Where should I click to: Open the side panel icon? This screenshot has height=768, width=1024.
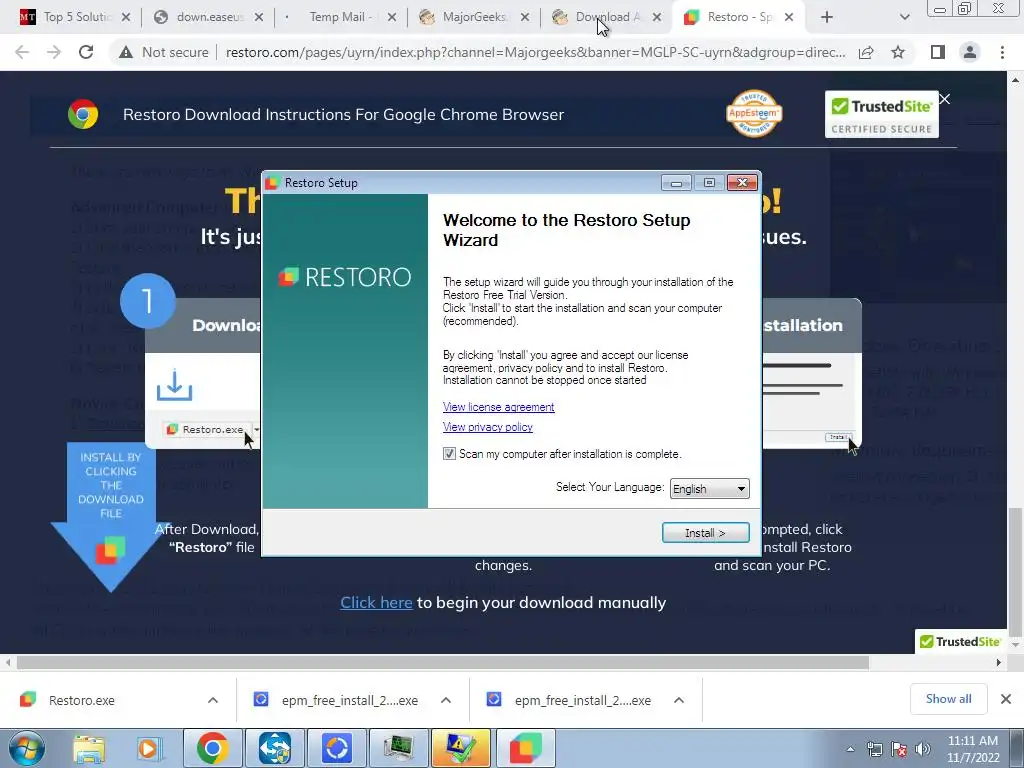tap(938, 52)
